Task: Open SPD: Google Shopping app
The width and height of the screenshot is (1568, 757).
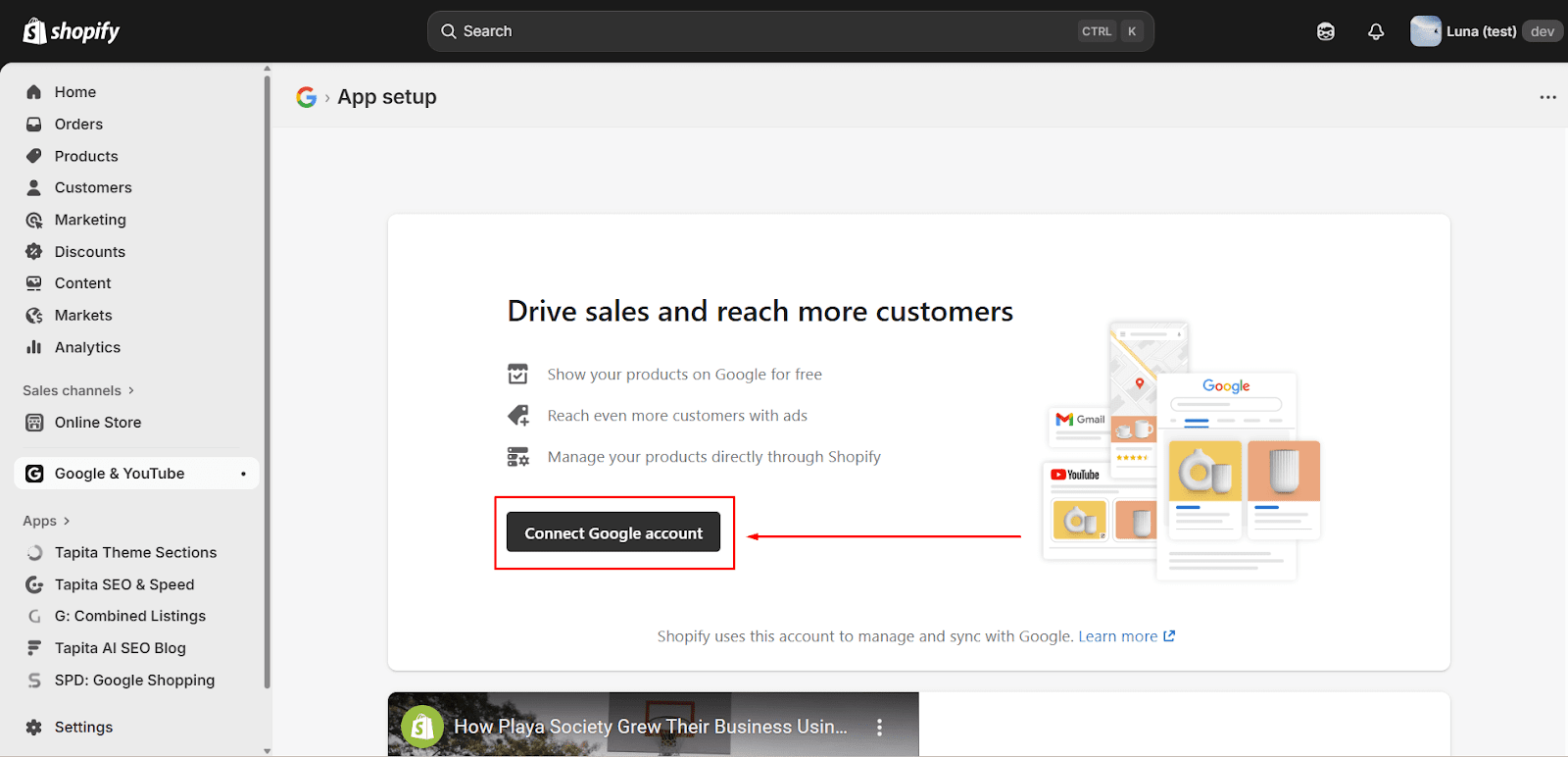Action: [137, 681]
